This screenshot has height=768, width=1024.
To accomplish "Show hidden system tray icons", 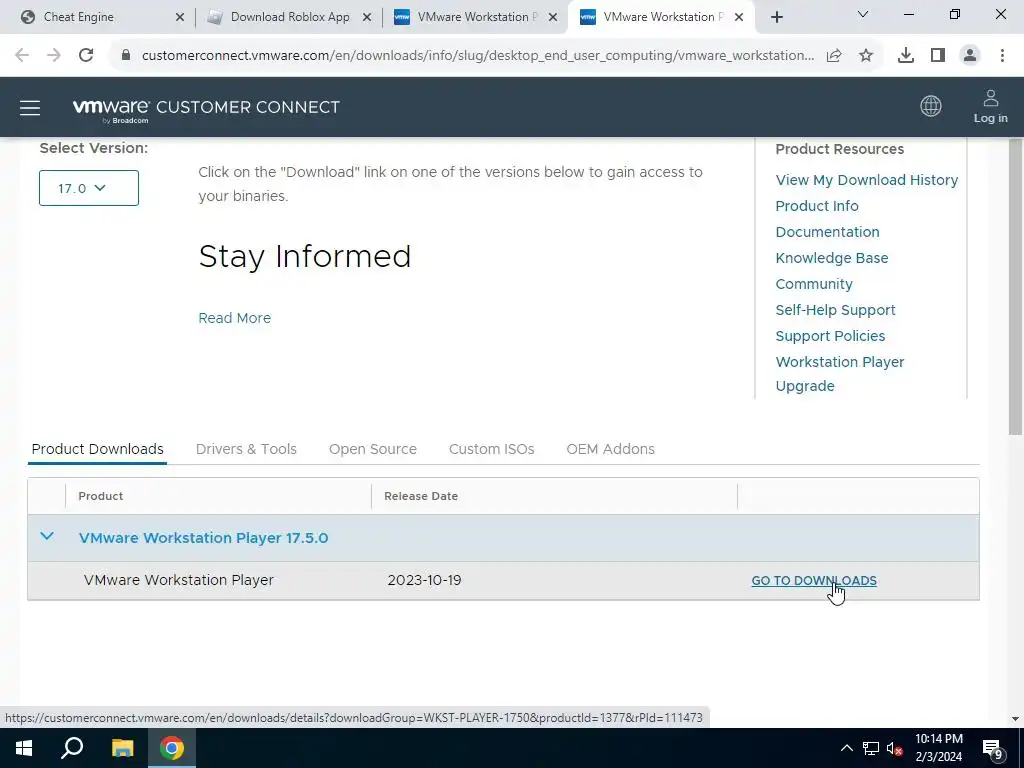I will (846, 748).
